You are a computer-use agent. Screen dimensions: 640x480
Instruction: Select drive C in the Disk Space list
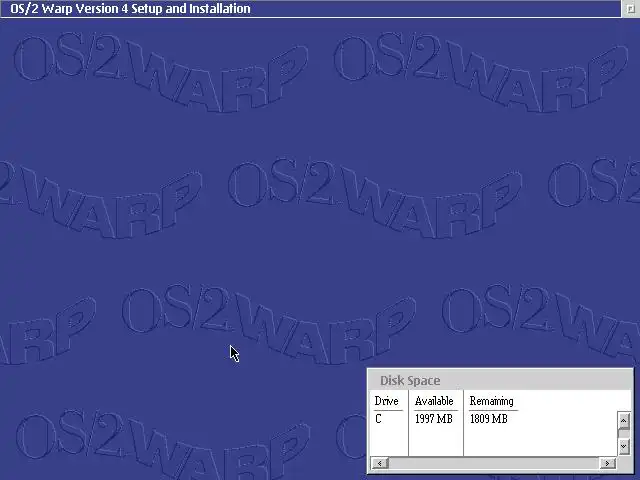click(x=378, y=419)
